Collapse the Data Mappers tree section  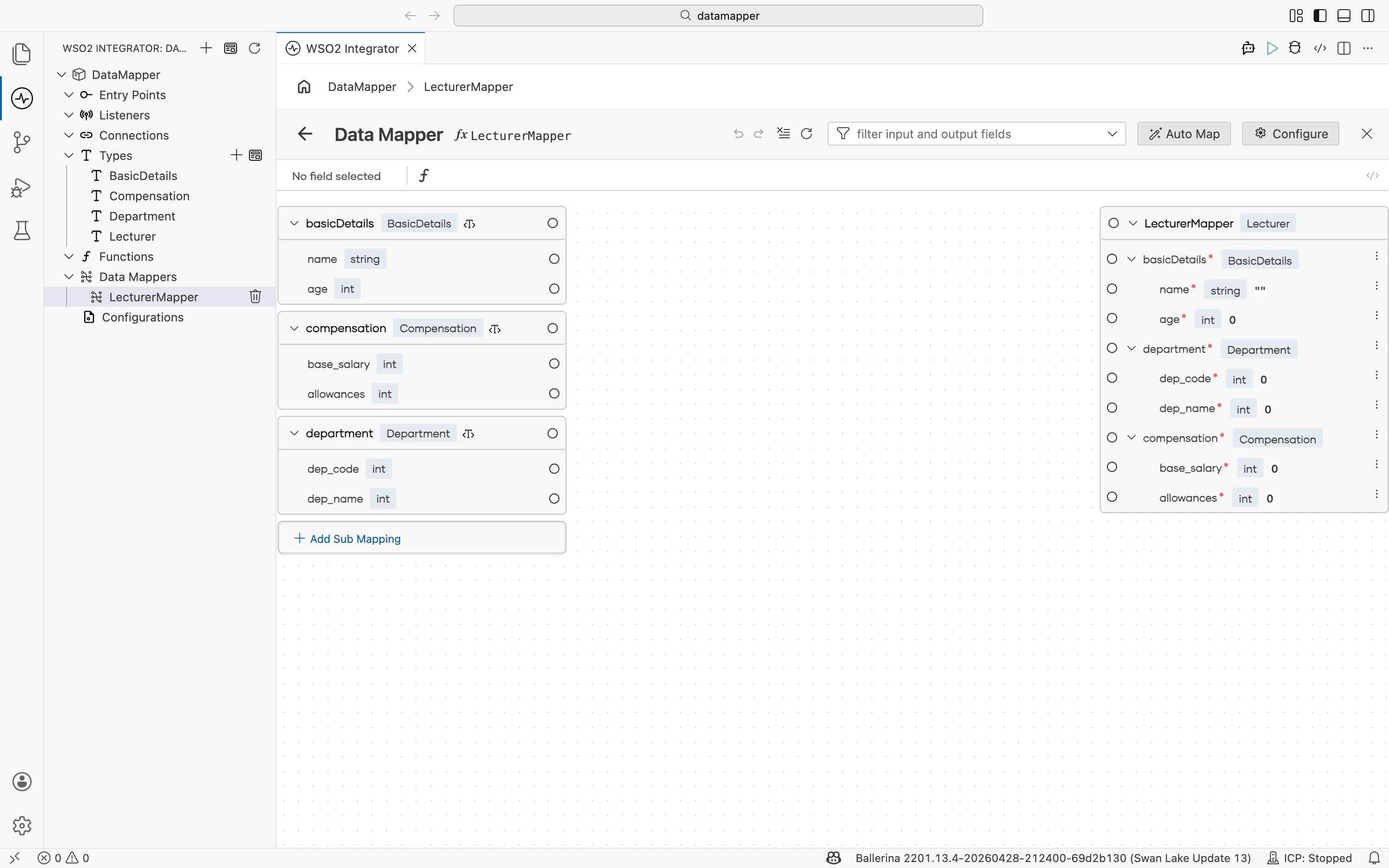tap(69, 276)
